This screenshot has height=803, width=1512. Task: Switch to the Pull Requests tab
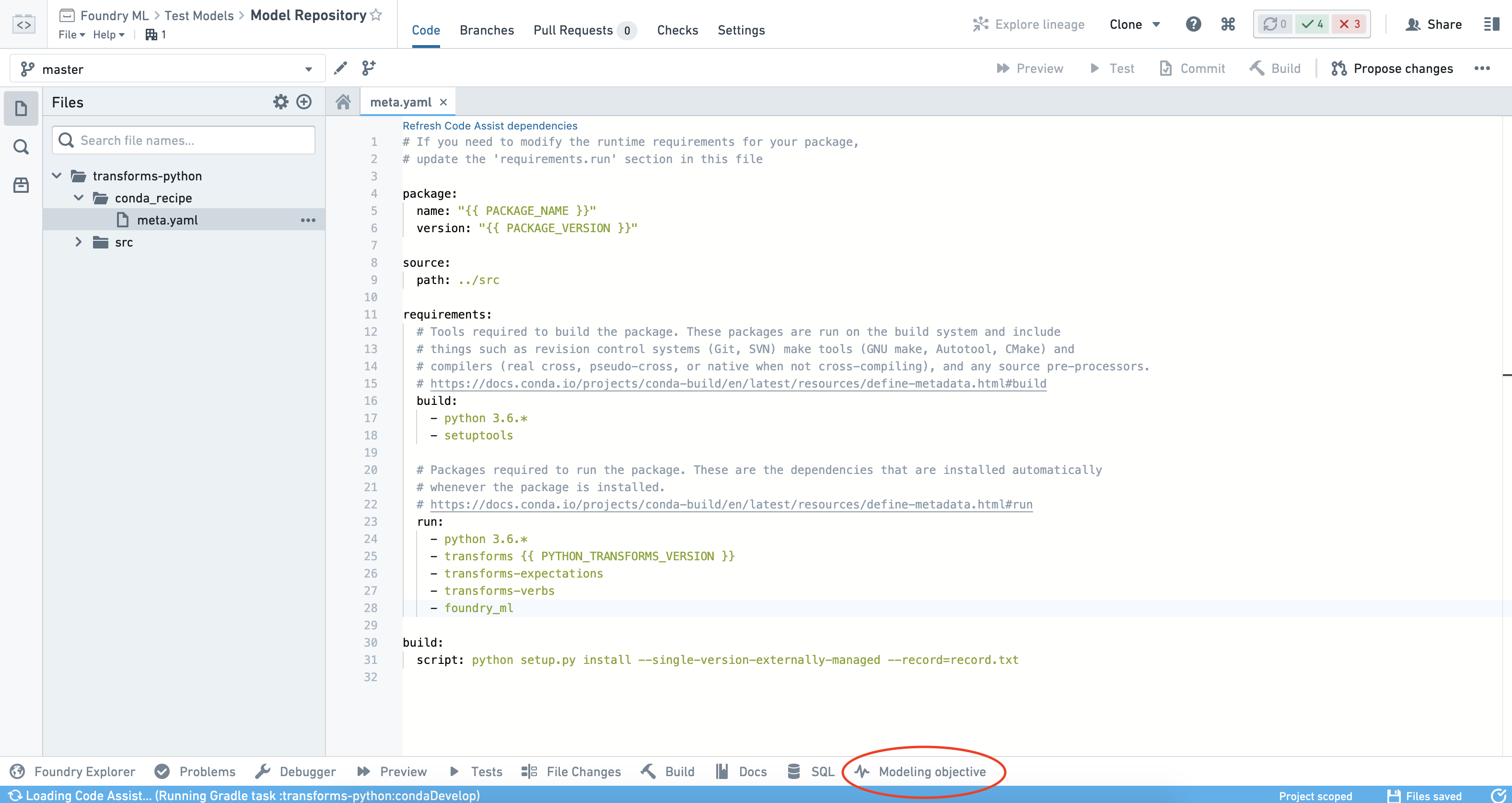[x=584, y=30]
